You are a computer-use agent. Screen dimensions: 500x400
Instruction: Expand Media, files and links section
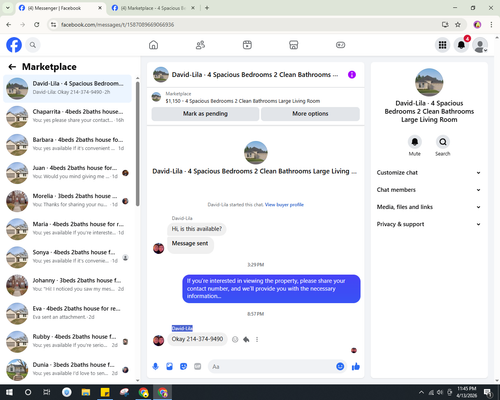429,207
